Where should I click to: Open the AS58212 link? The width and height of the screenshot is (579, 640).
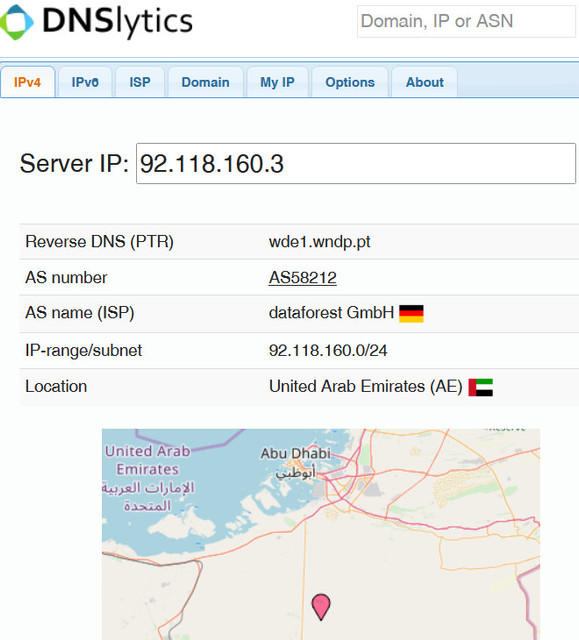302,278
